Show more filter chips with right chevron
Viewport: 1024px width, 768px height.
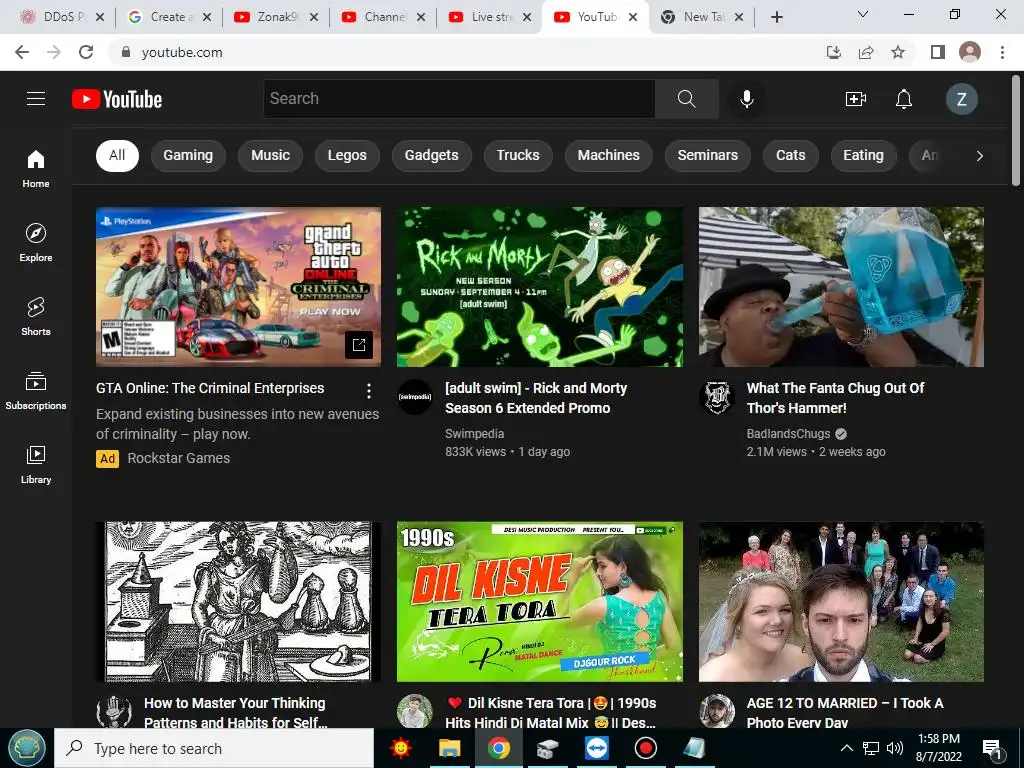(979, 155)
